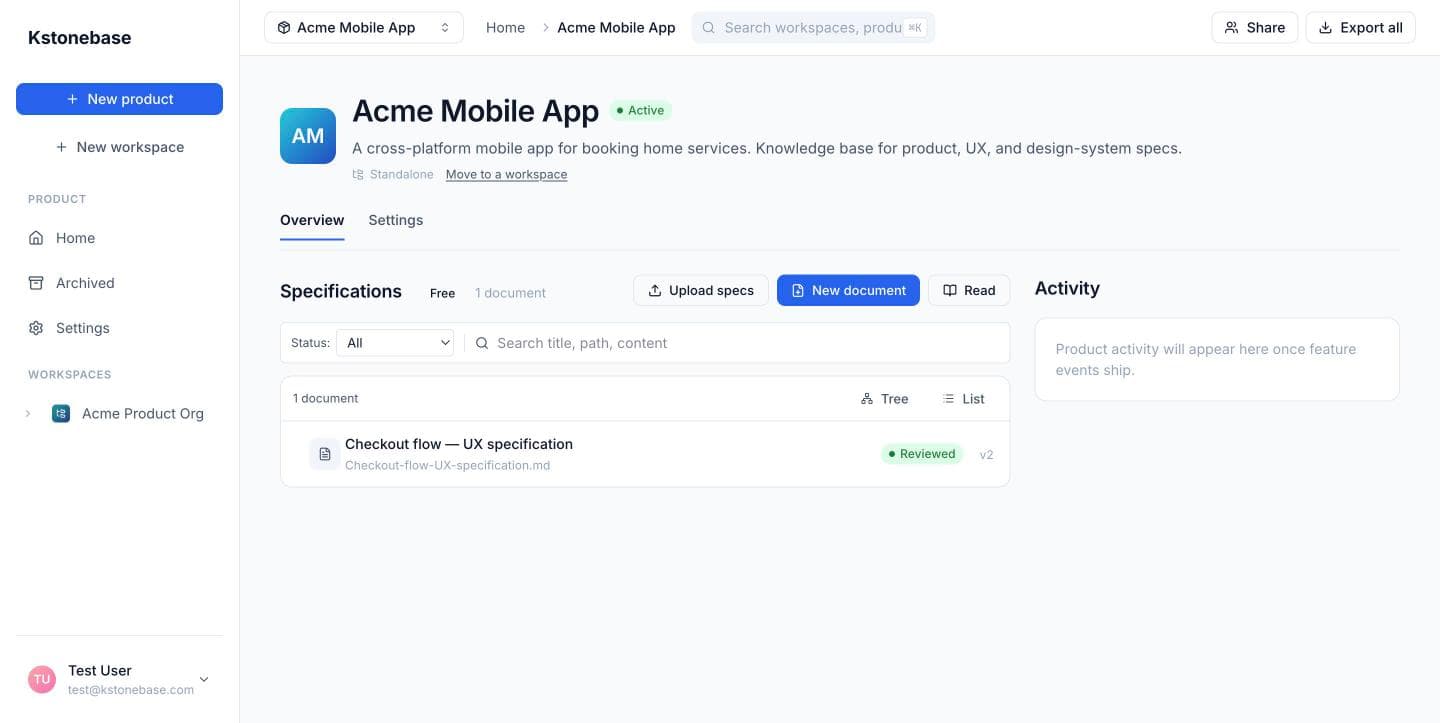Click the v2 version label
1440x723 pixels.
point(986,454)
